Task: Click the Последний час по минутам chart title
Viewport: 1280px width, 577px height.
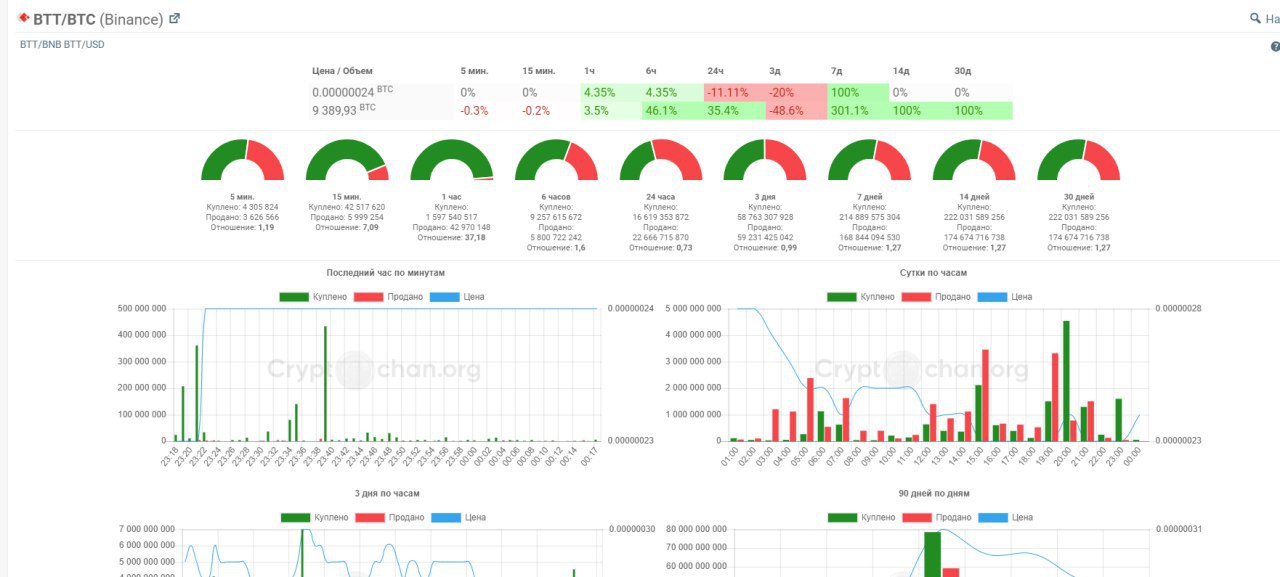Action: coord(385,273)
